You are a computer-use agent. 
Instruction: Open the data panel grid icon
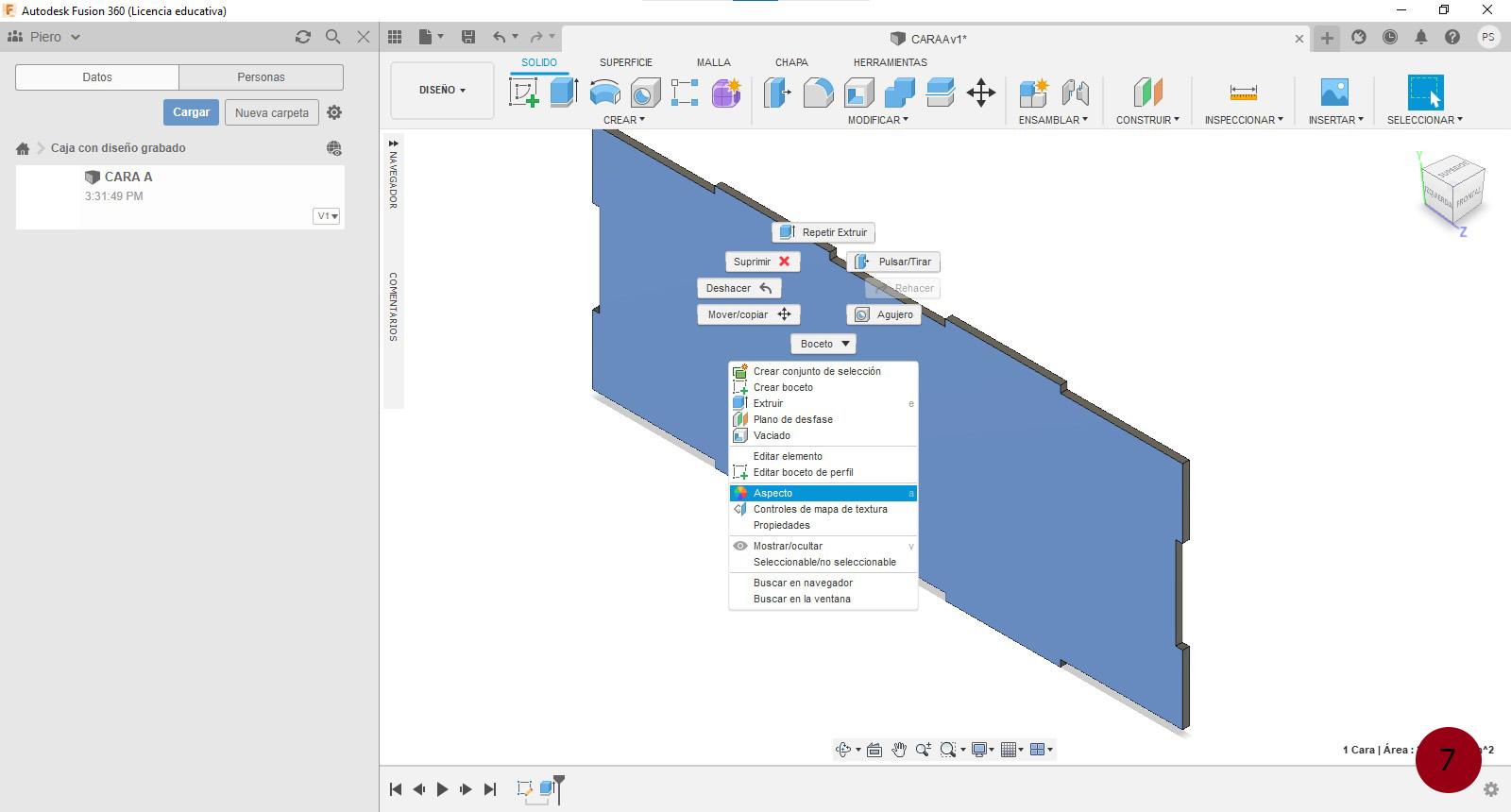(x=395, y=37)
